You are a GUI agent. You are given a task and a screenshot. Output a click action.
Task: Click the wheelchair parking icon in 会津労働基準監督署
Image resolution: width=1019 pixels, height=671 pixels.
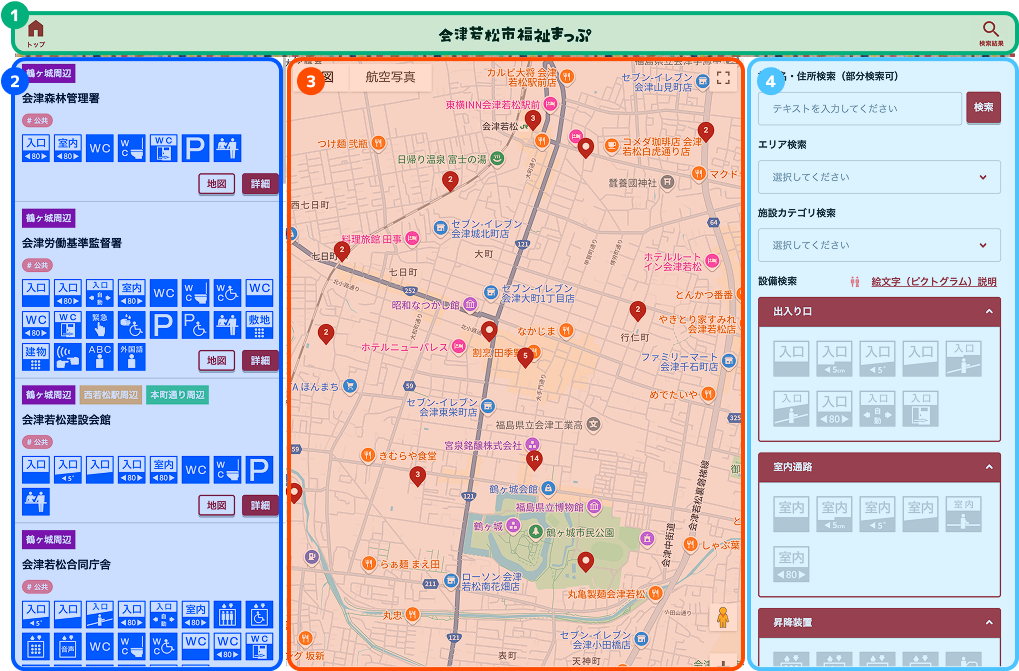point(195,325)
